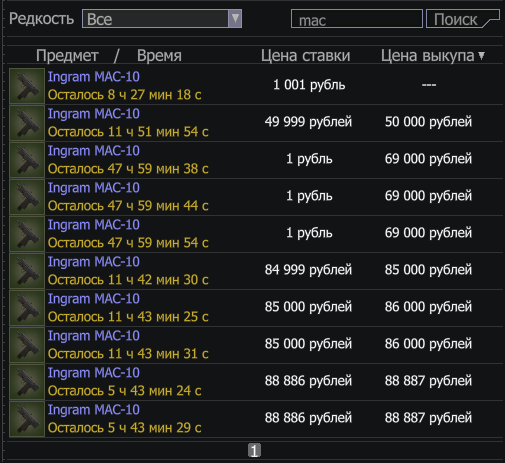Sort listings by Время column header
The height and width of the screenshot is (463, 505).
159,55
